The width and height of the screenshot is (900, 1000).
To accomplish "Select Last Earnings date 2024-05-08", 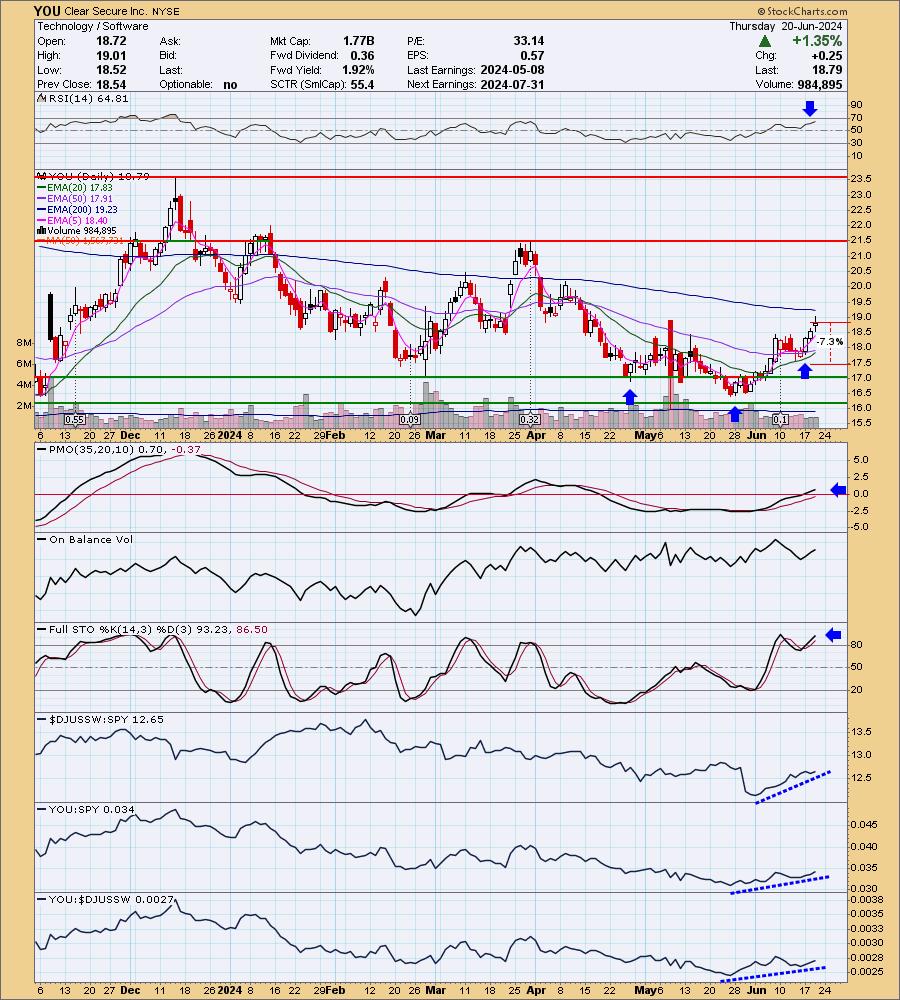I will coord(512,70).
